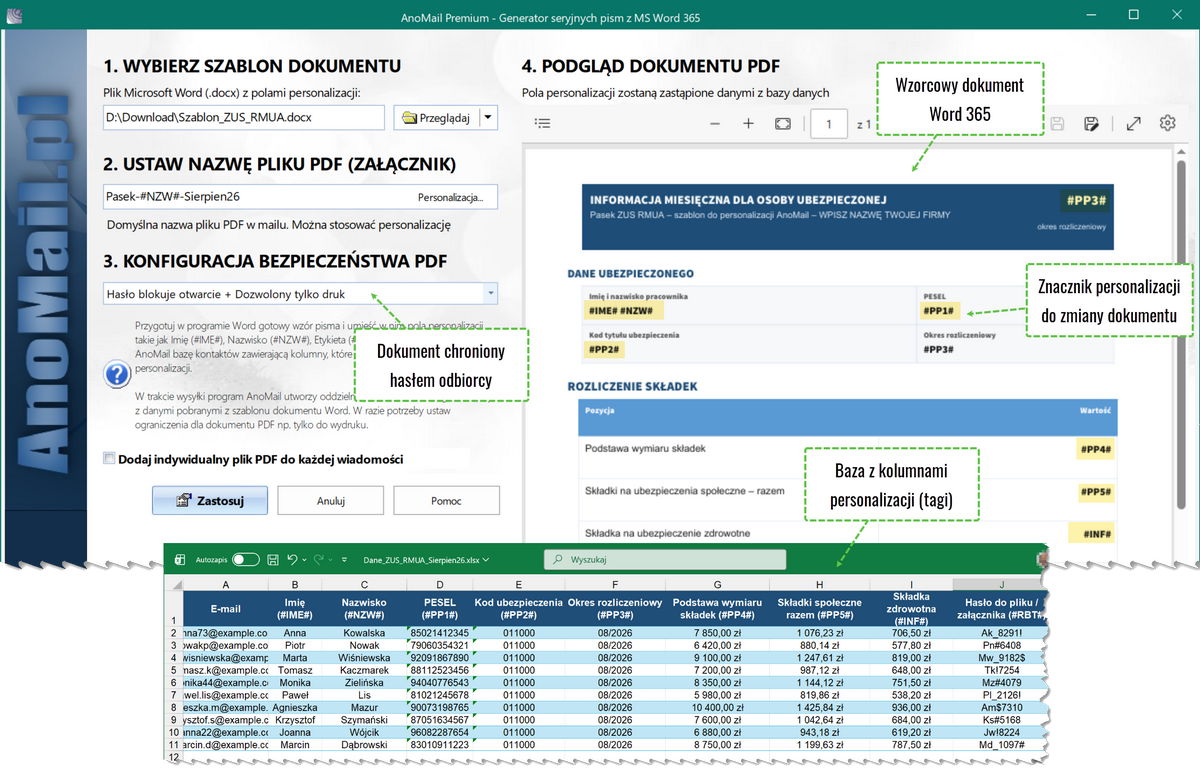Click the Przeglądaj browse button

click(x=436, y=117)
